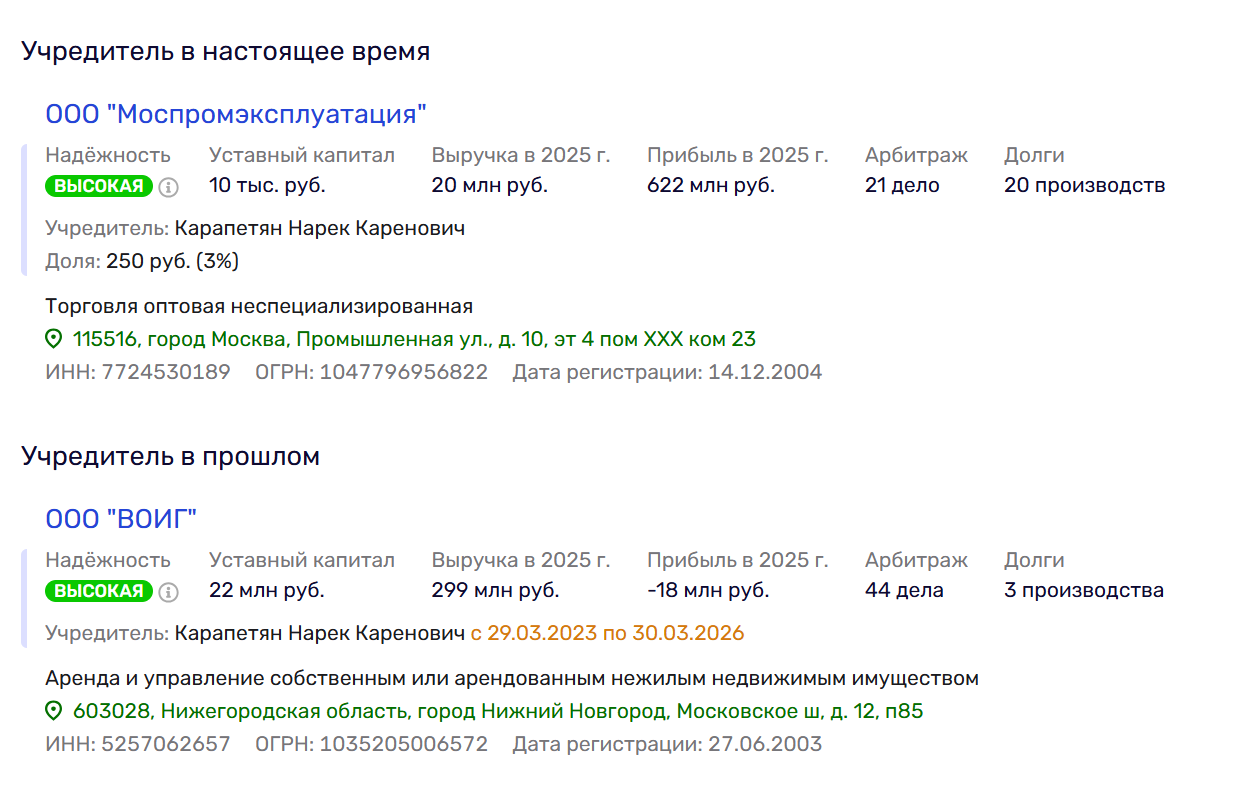The width and height of the screenshot is (1233, 803).
Task: Click date range "с 29.03.2023 по 30.03.2026"
Action: [x=608, y=634]
